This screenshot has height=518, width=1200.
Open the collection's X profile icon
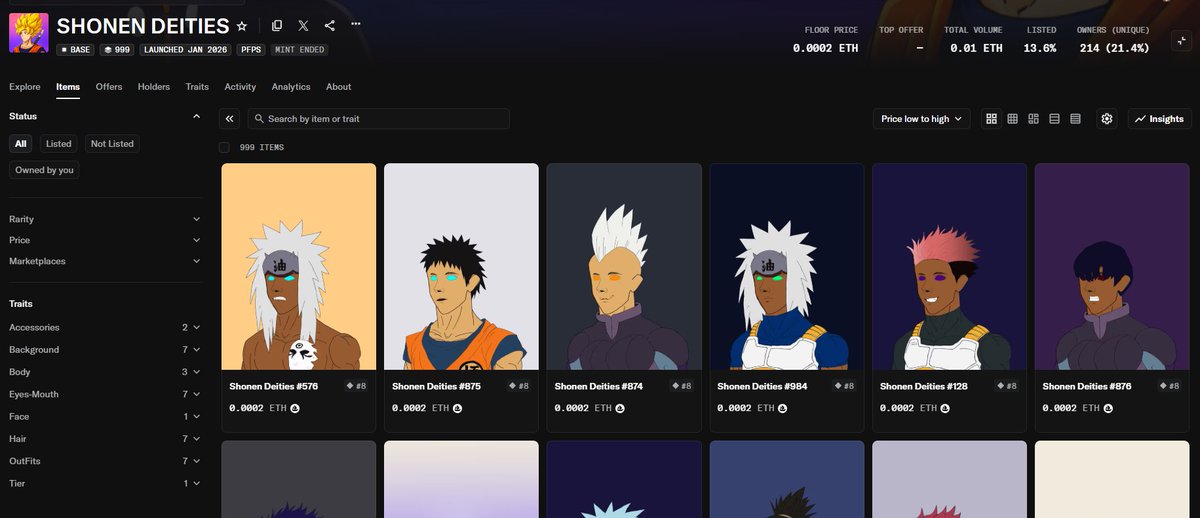coord(303,25)
